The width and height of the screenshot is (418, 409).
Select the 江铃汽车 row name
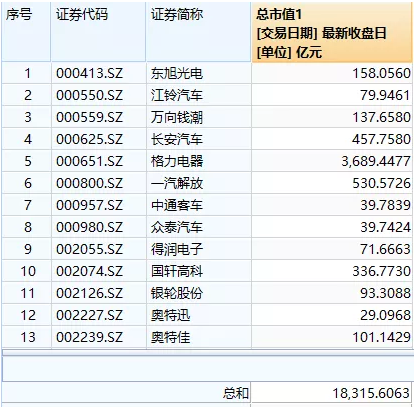point(199,95)
